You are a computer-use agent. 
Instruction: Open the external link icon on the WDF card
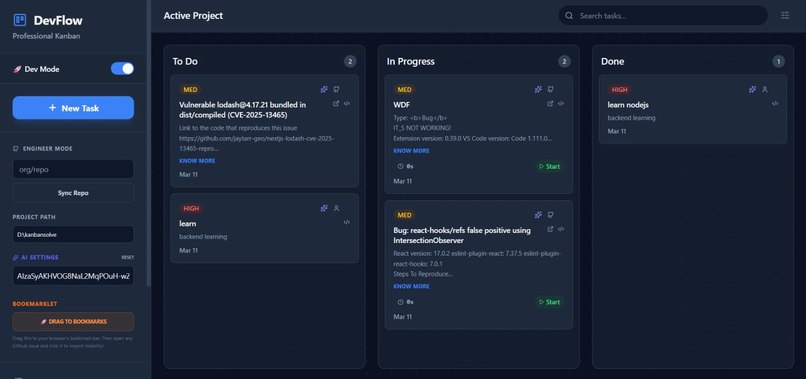550,103
